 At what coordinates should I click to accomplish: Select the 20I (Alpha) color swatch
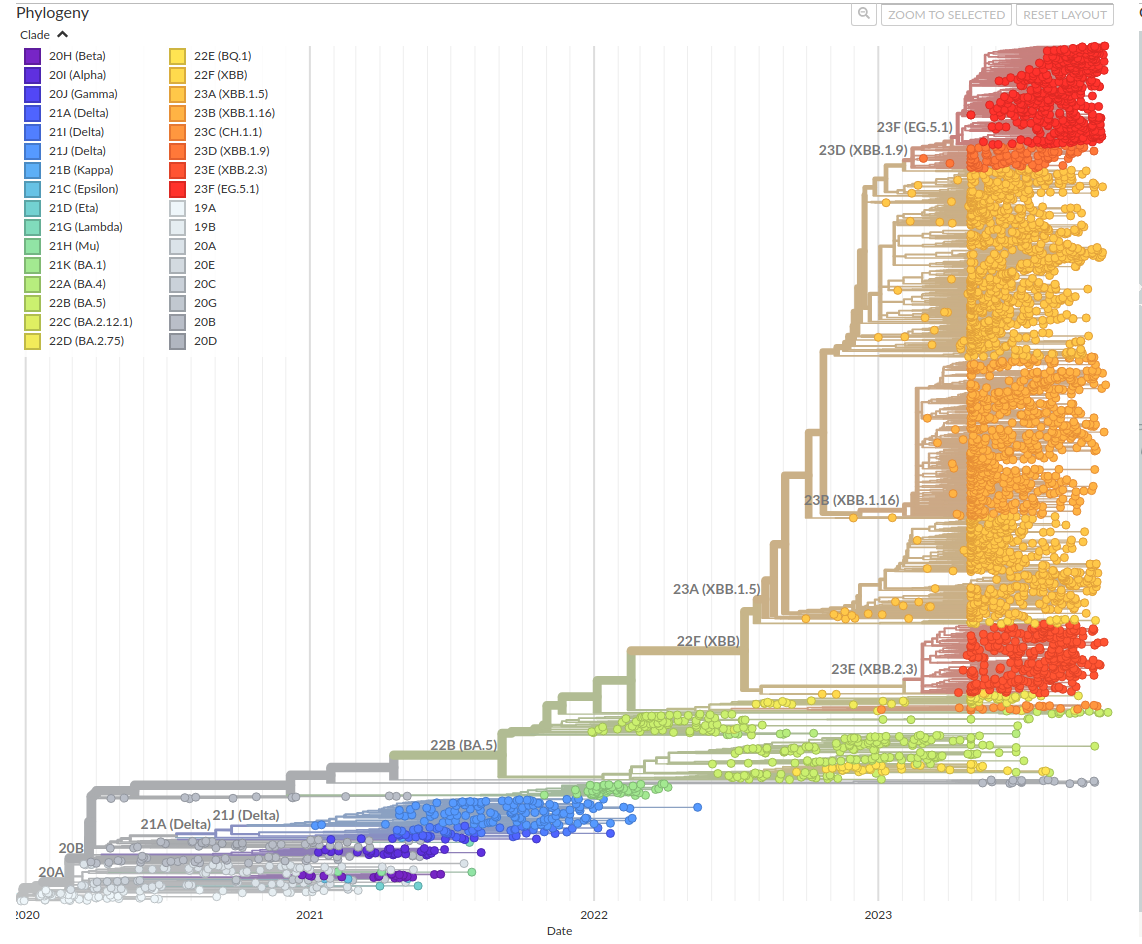coord(32,75)
